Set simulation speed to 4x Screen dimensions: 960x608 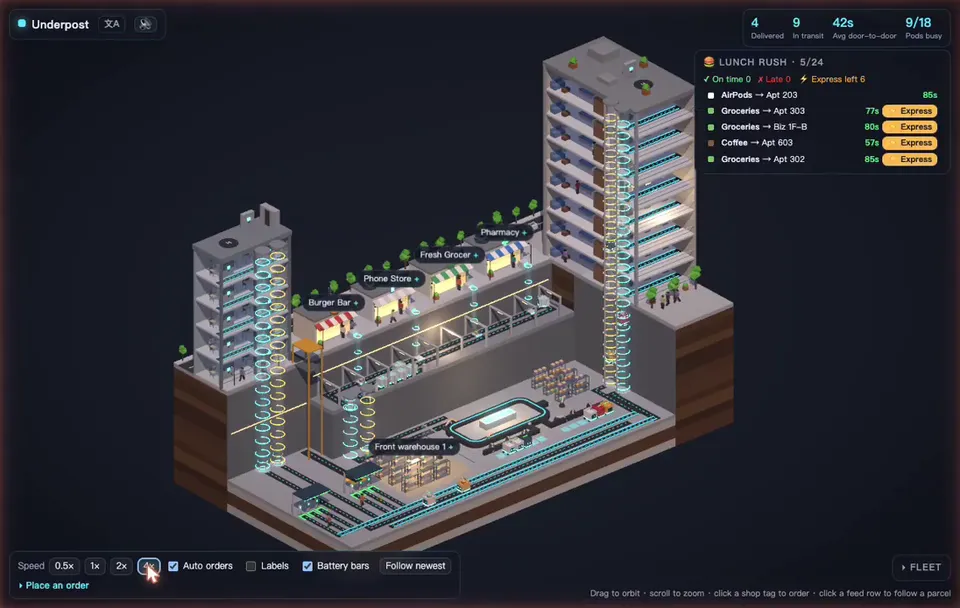(x=148, y=566)
